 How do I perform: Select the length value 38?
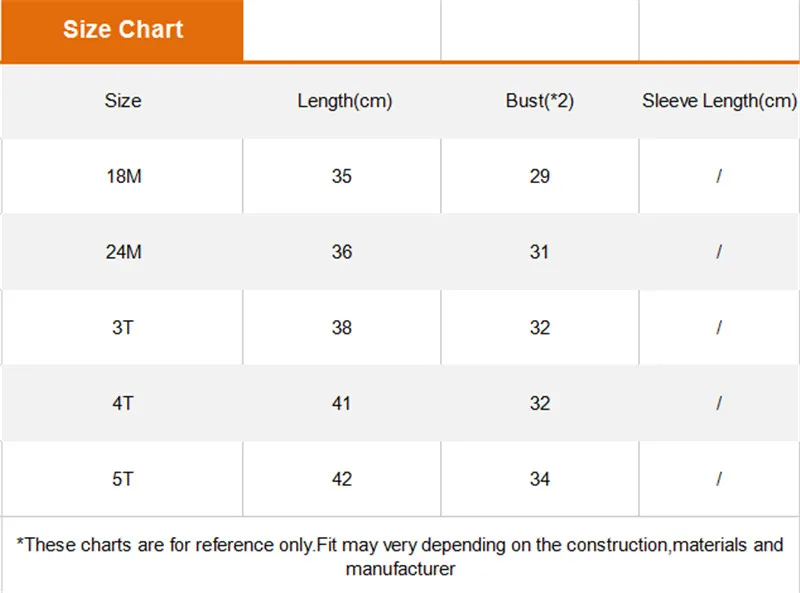342,327
